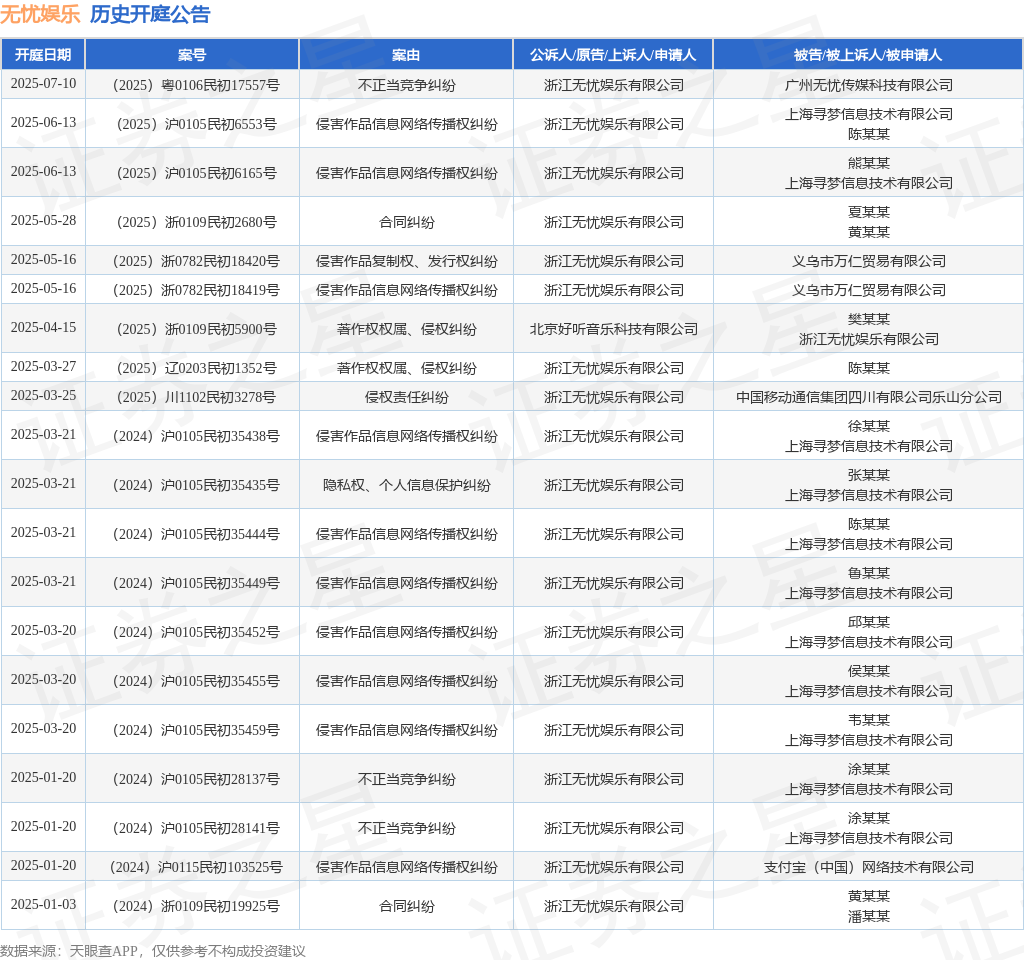The width and height of the screenshot is (1024, 960).
Task: Click the 案由 column header
Action: coord(406,55)
